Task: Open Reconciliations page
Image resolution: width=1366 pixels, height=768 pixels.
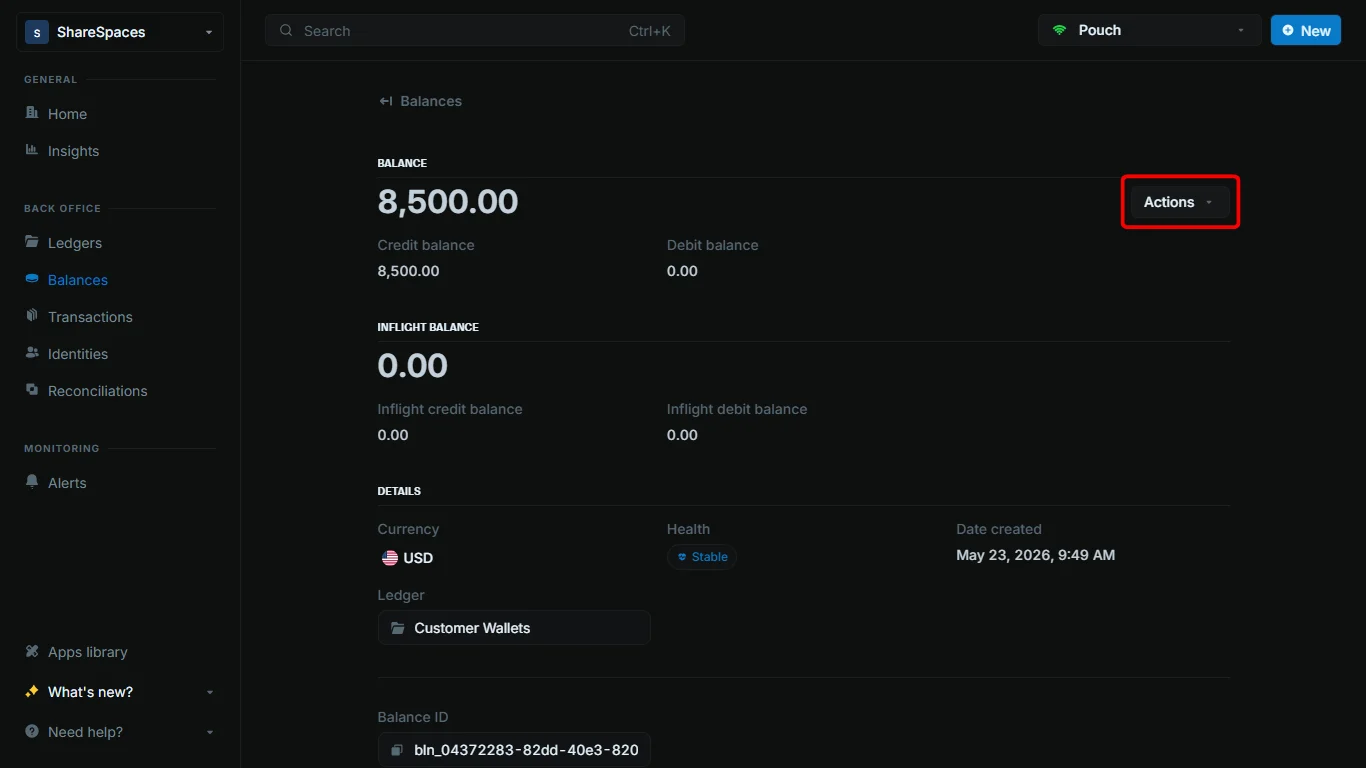Action: (x=97, y=391)
